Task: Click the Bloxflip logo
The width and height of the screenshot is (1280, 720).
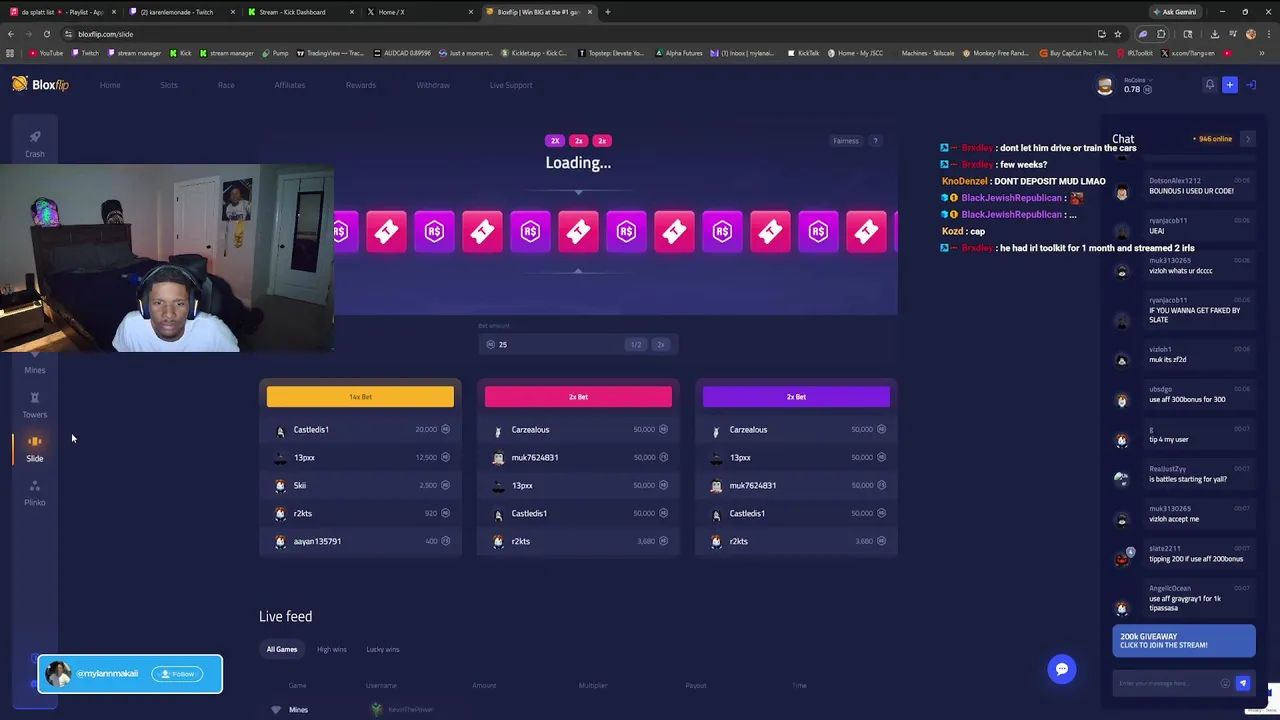Action: tap(40, 85)
